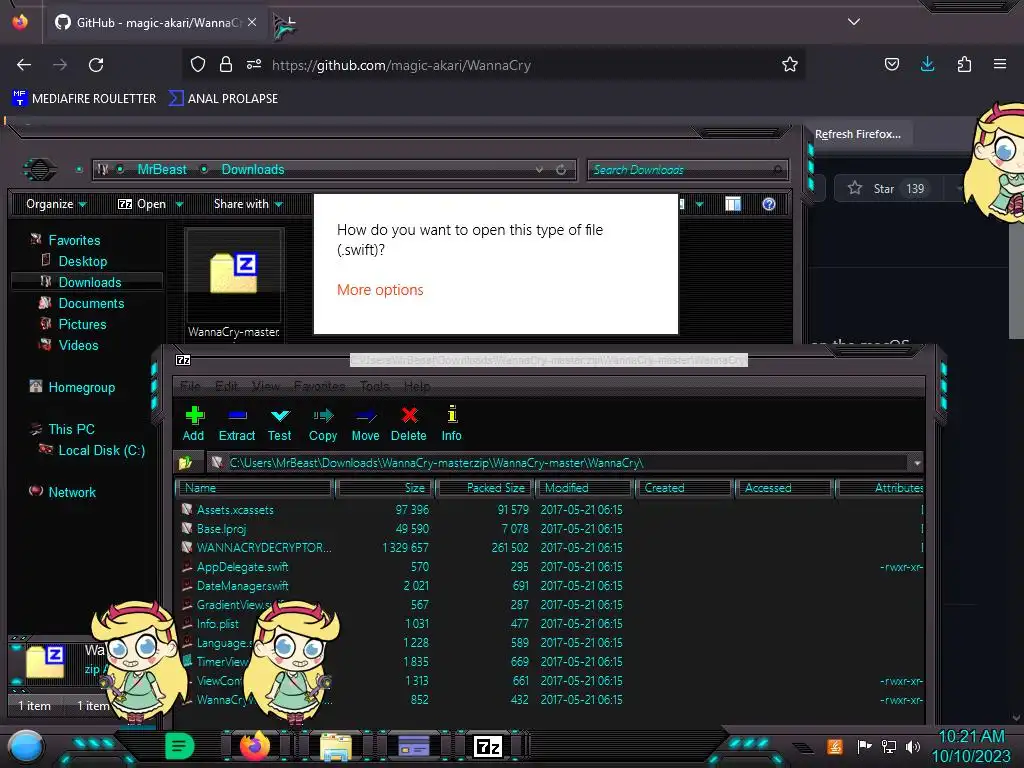1024x768 pixels.
Task: Expand MrBeast breadcrumb in Explorer
Action: (x=204, y=169)
